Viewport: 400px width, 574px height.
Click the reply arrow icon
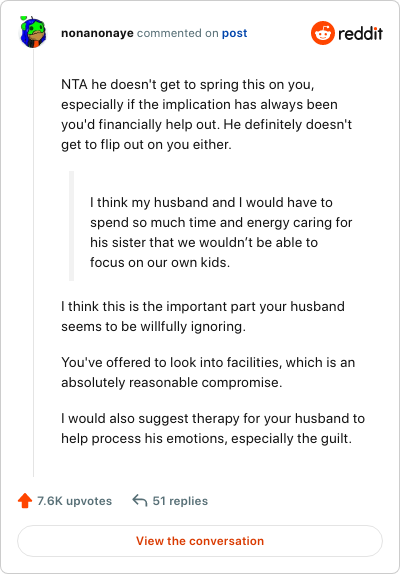click(x=140, y=500)
